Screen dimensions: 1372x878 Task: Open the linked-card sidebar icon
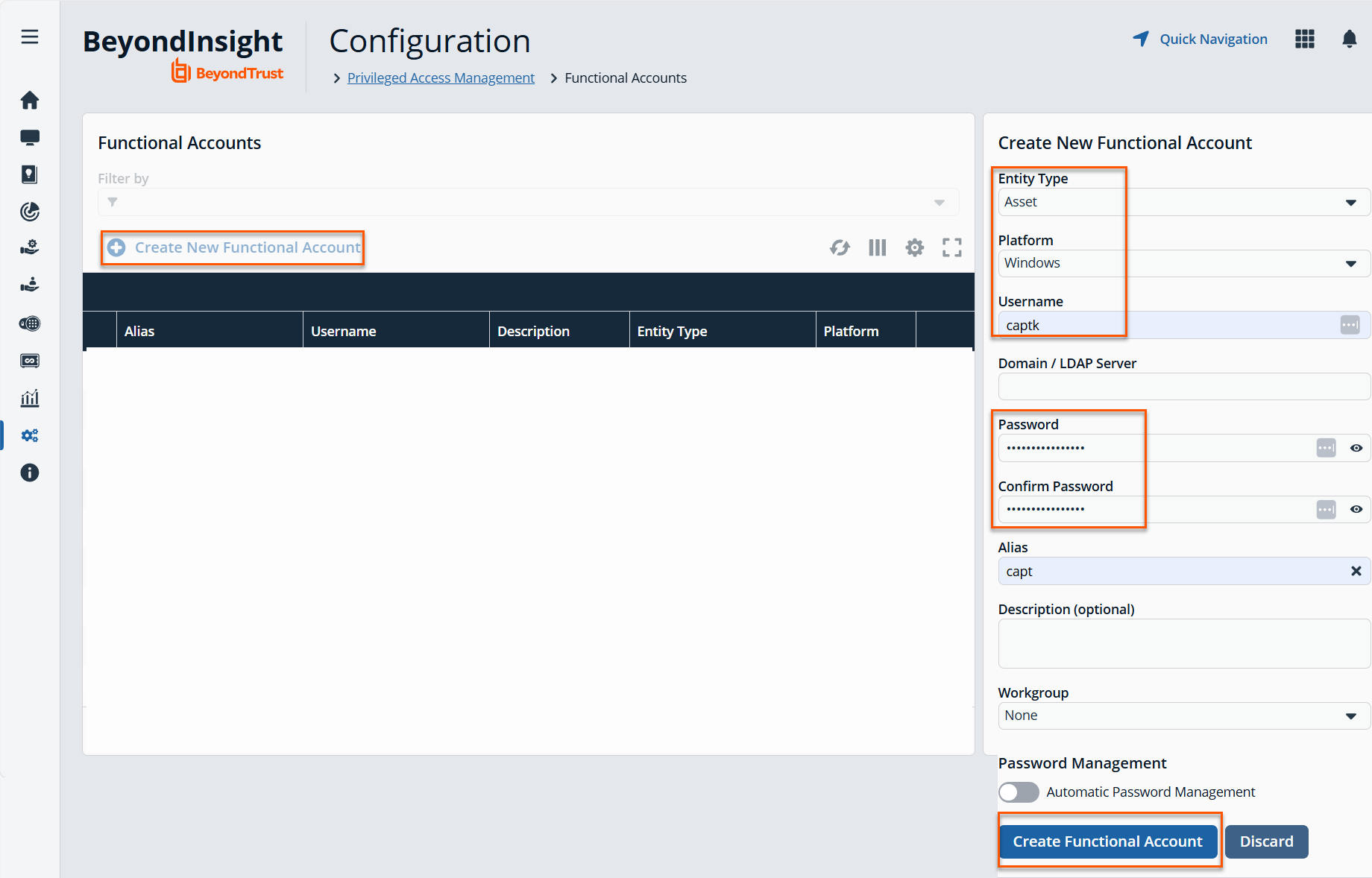point(30,361)
